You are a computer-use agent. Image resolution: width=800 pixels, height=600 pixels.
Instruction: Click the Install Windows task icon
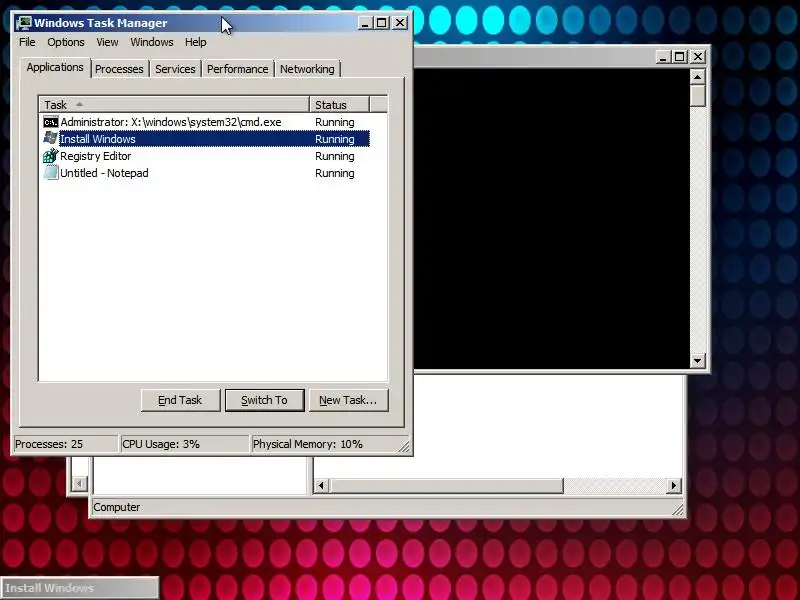pos(51,139)
